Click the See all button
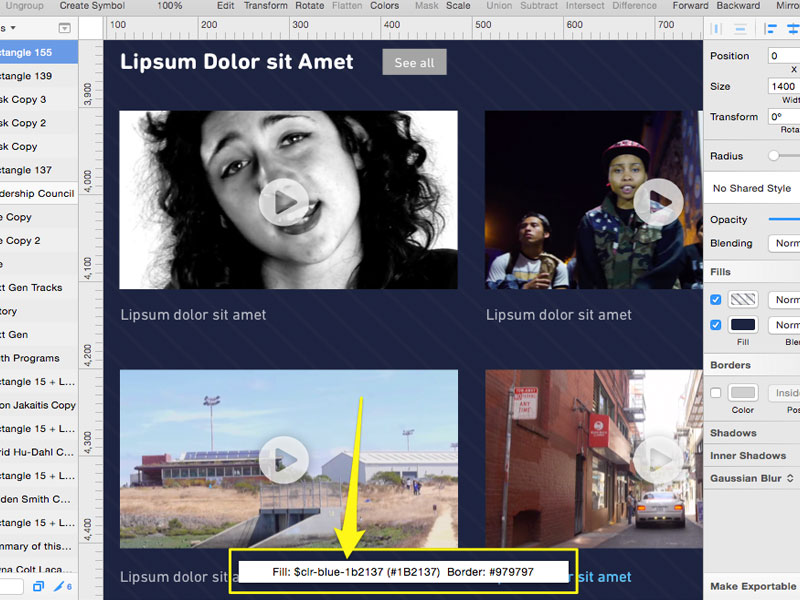The height and width of the screenshot is (600, 800). [414, 62]
